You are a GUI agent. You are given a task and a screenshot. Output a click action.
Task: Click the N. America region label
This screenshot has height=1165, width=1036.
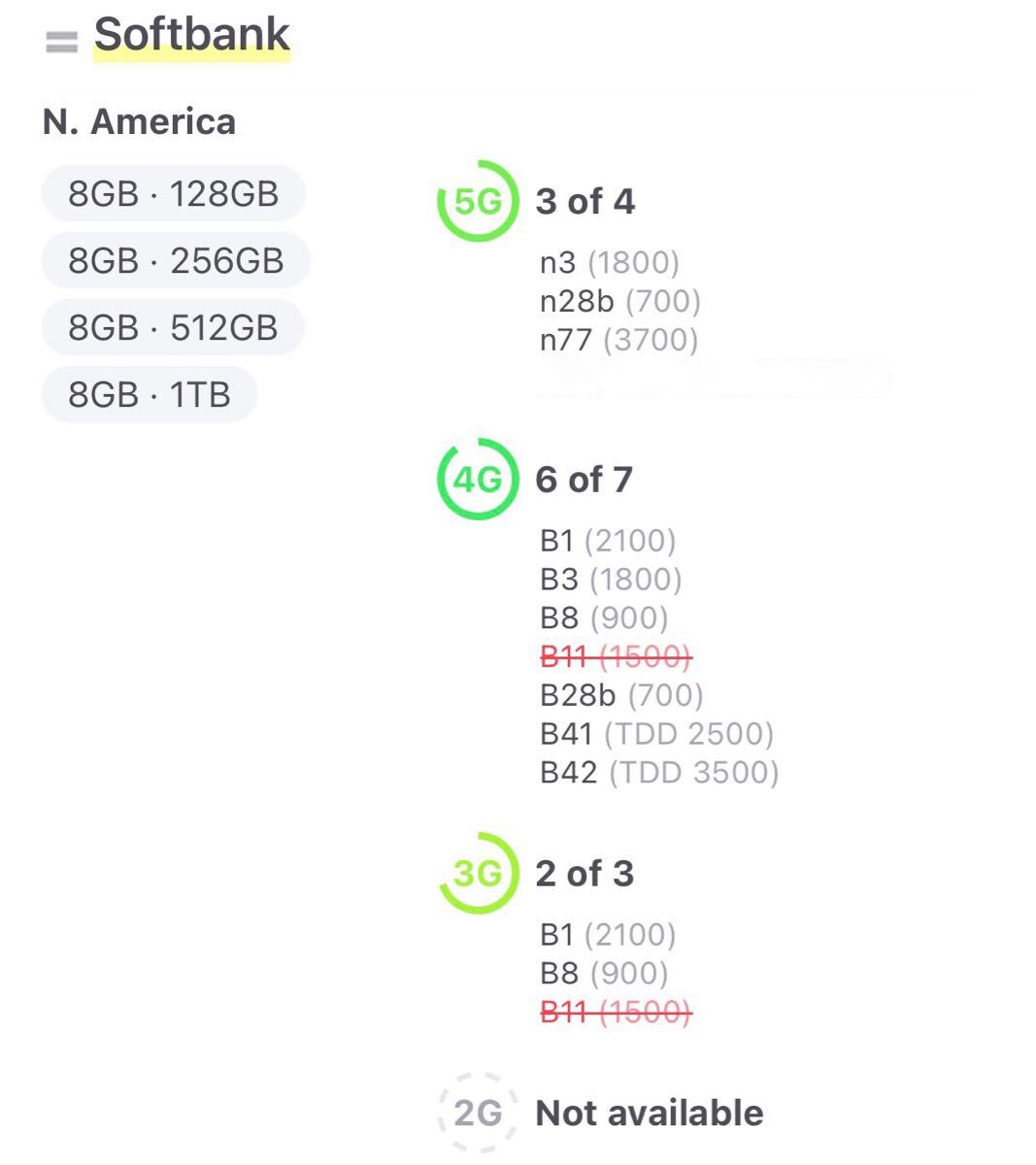tap(140, 121)
